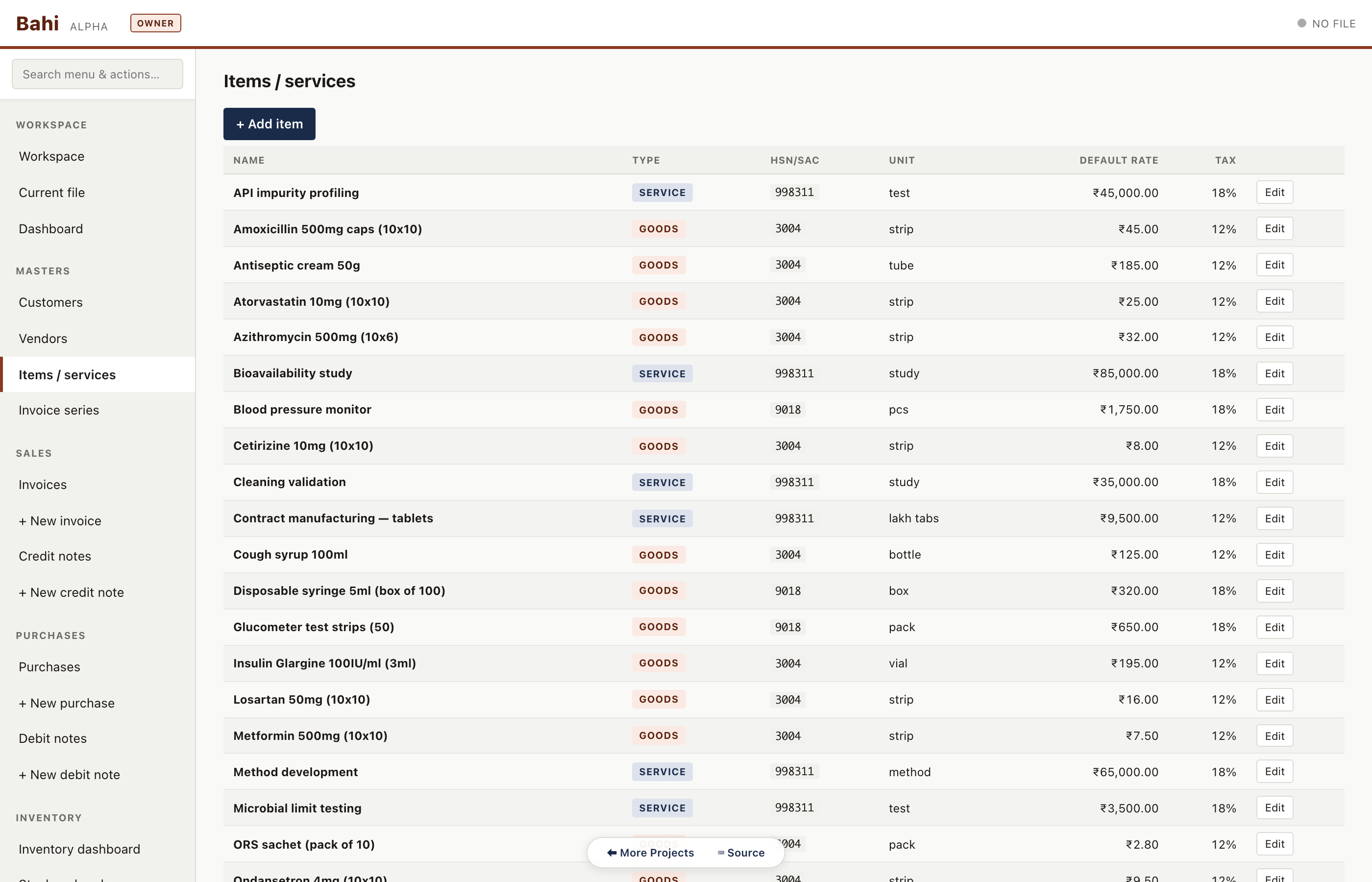Click the NO FILE status indicator
Viewport: 1372px width, 882px height.
point(1326,24)
